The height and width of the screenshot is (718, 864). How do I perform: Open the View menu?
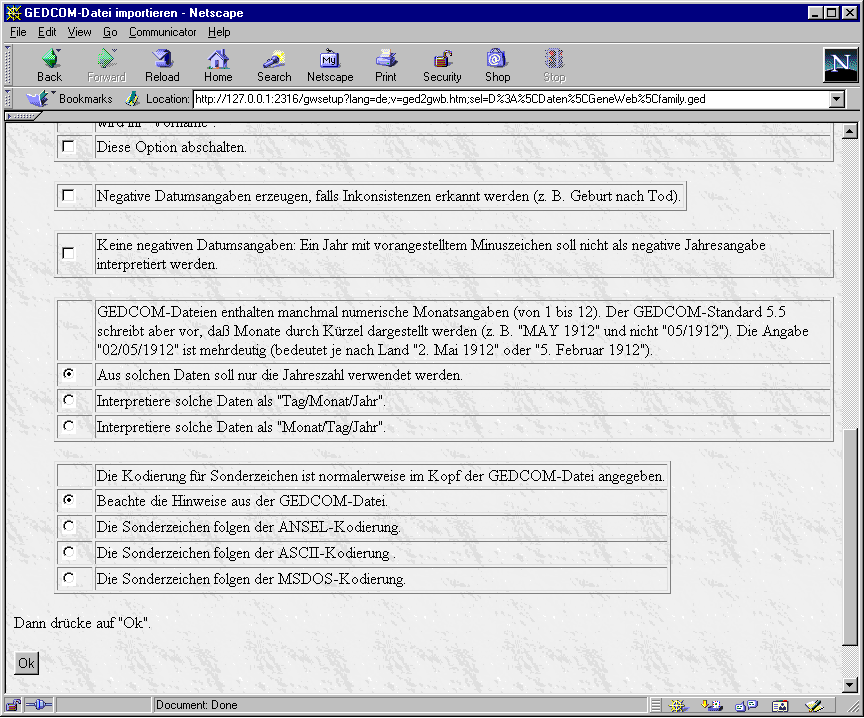(x=79, y=32)
